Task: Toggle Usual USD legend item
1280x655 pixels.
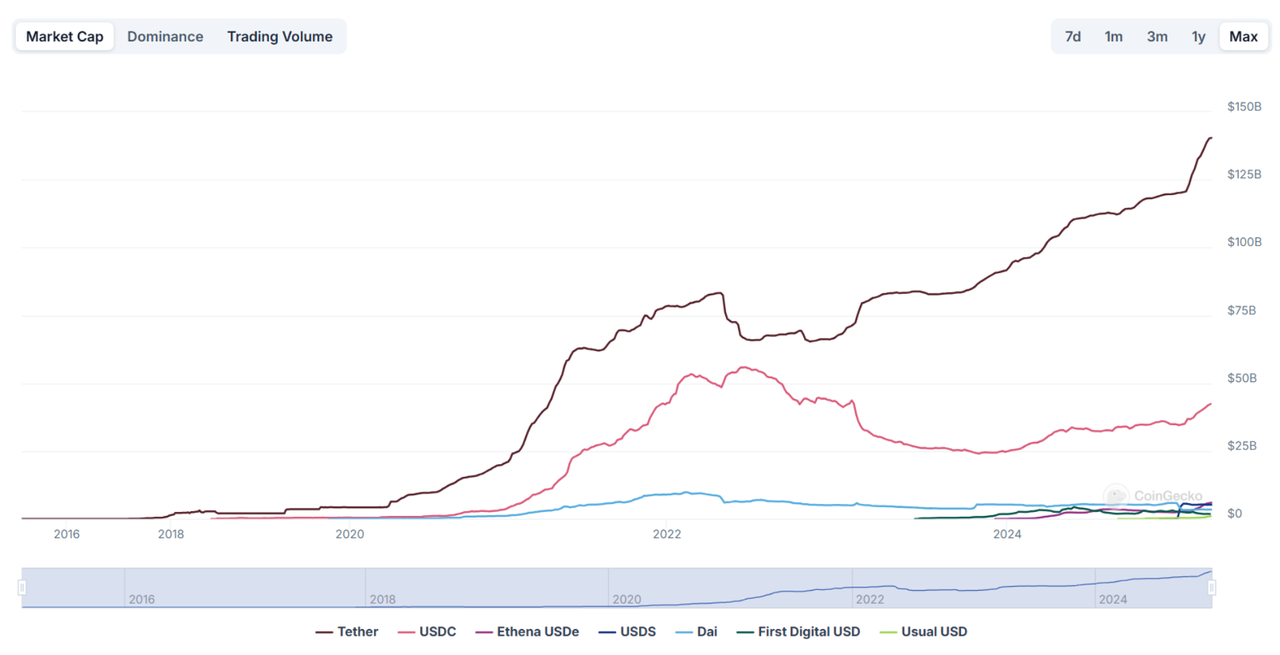Action: (923, 632)
